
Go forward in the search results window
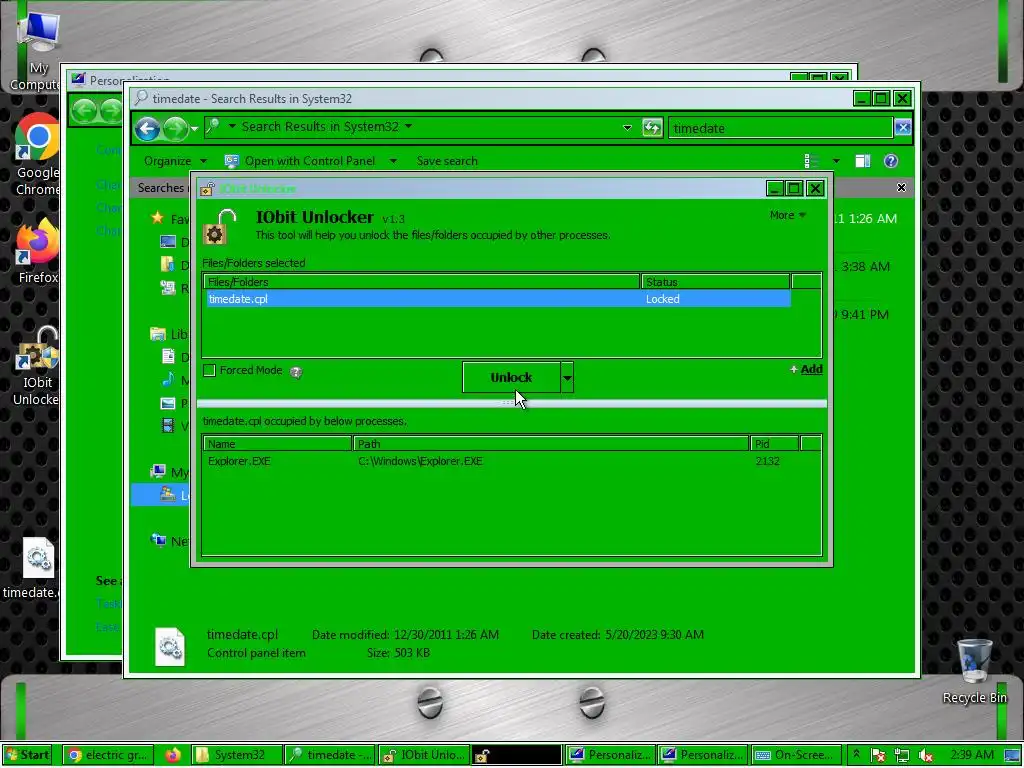[175, 128]
